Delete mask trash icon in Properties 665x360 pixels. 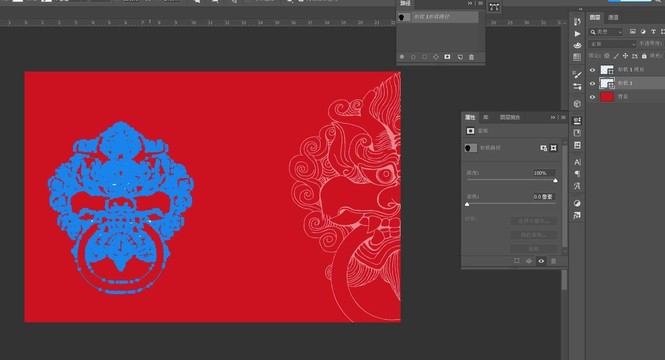[553, 261]
